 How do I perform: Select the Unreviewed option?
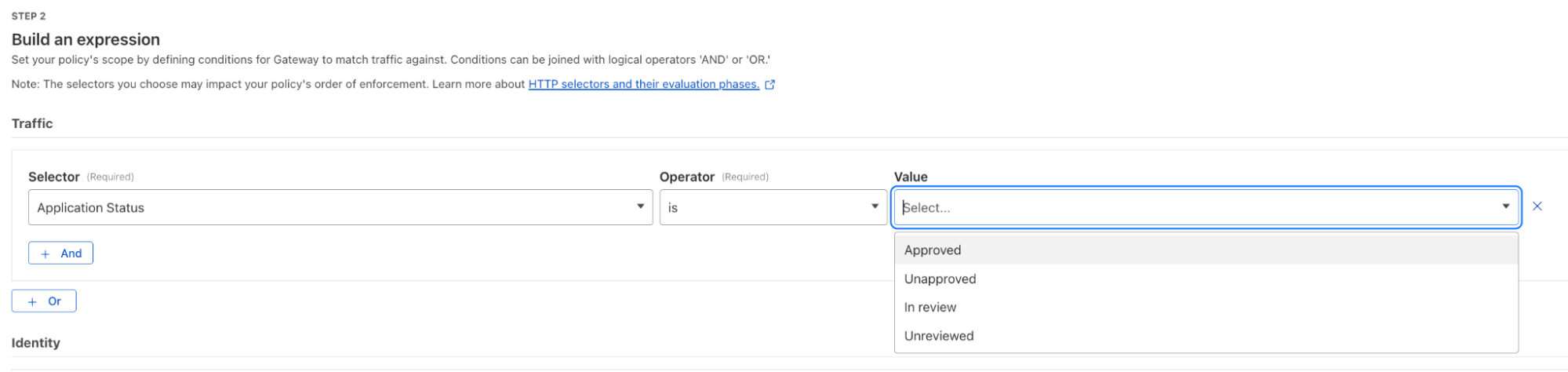point(939,336)
